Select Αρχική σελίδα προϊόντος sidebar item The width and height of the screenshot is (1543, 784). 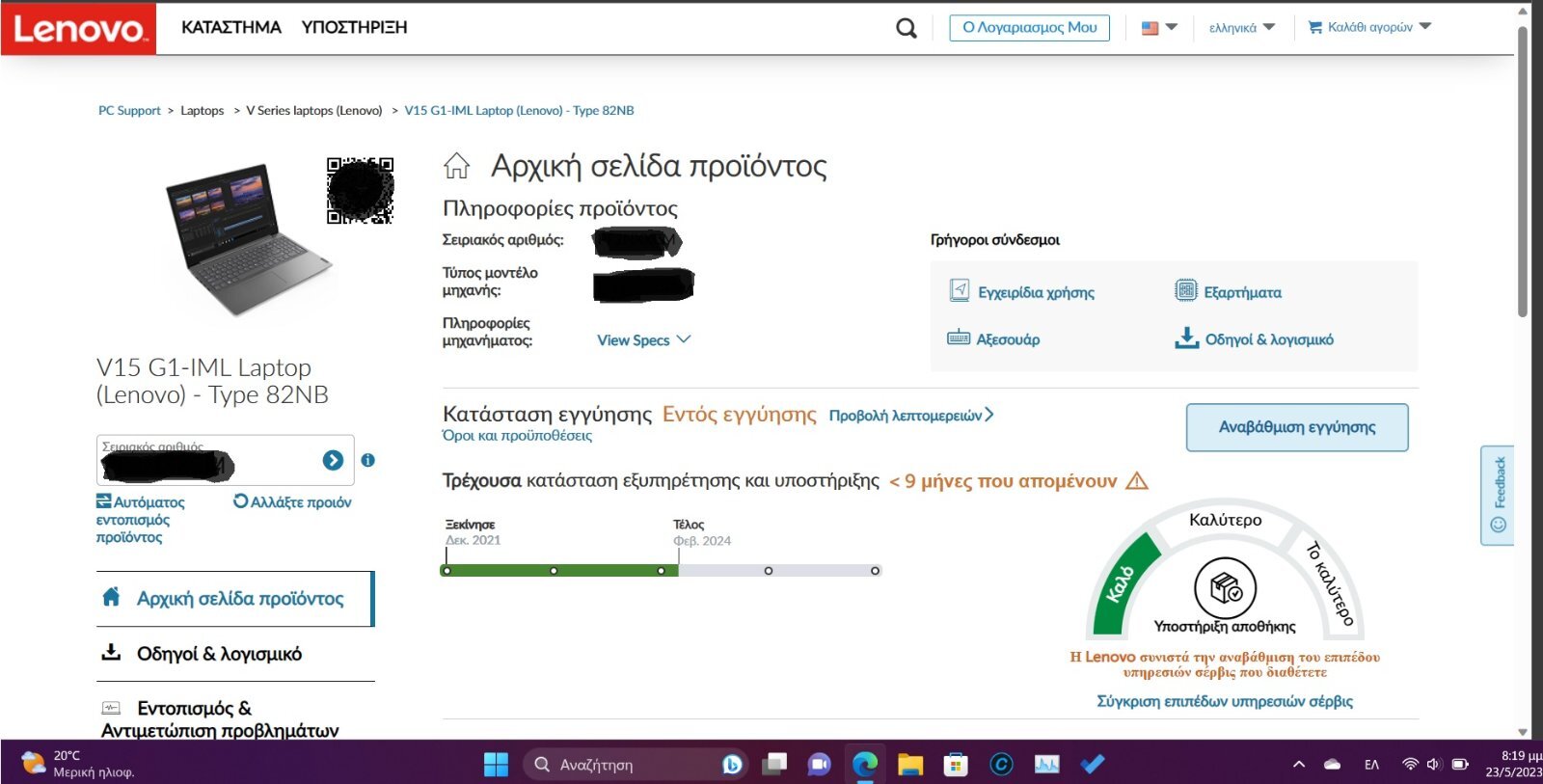[234, 599]
